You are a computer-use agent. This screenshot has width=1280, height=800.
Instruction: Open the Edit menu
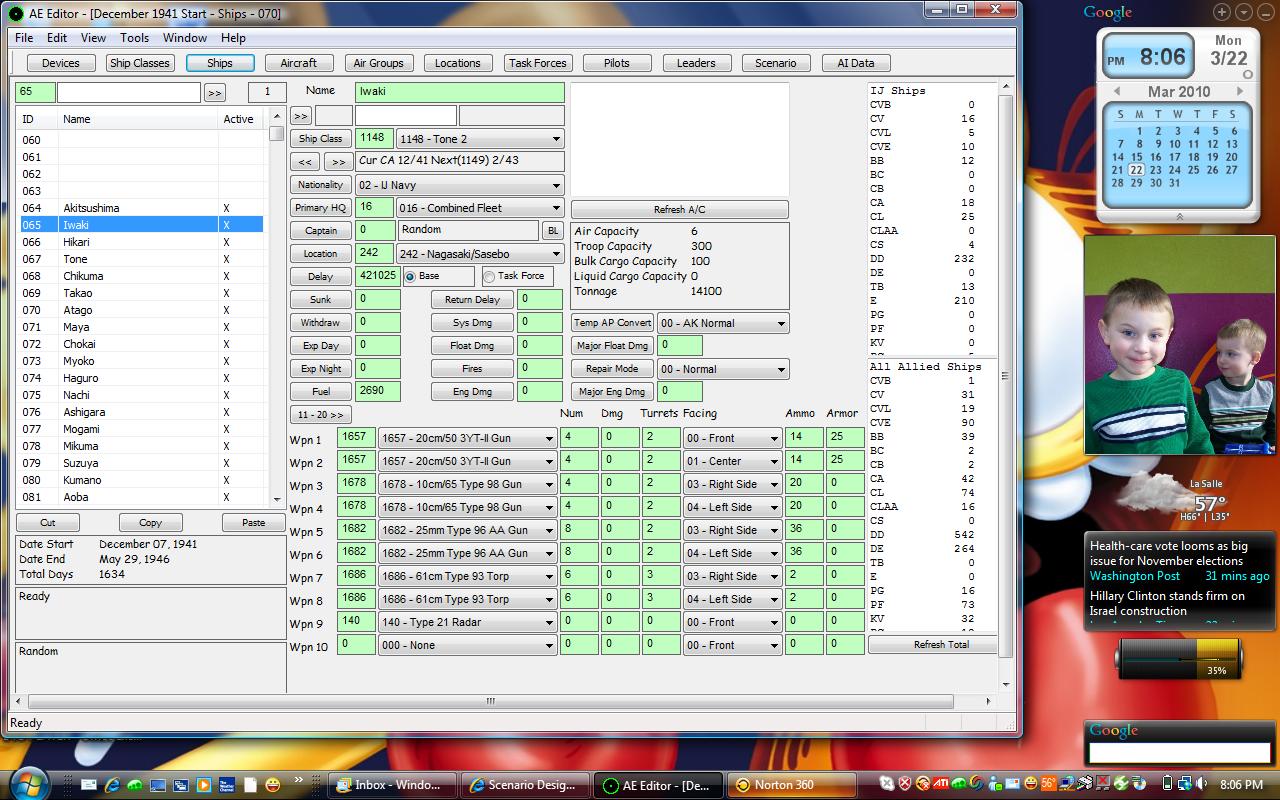57,38
